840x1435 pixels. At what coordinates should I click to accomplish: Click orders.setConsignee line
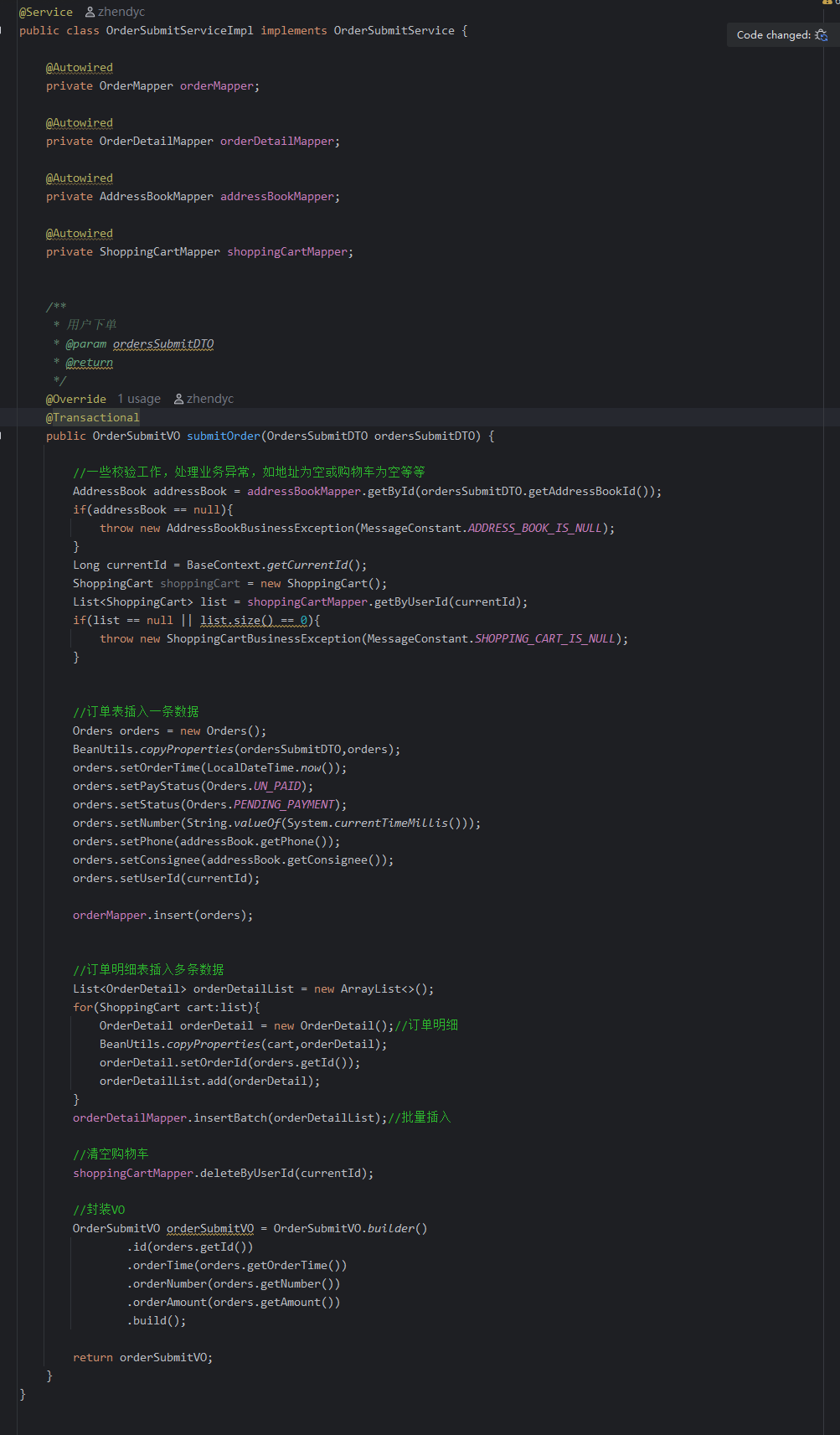tap(234, 859)
